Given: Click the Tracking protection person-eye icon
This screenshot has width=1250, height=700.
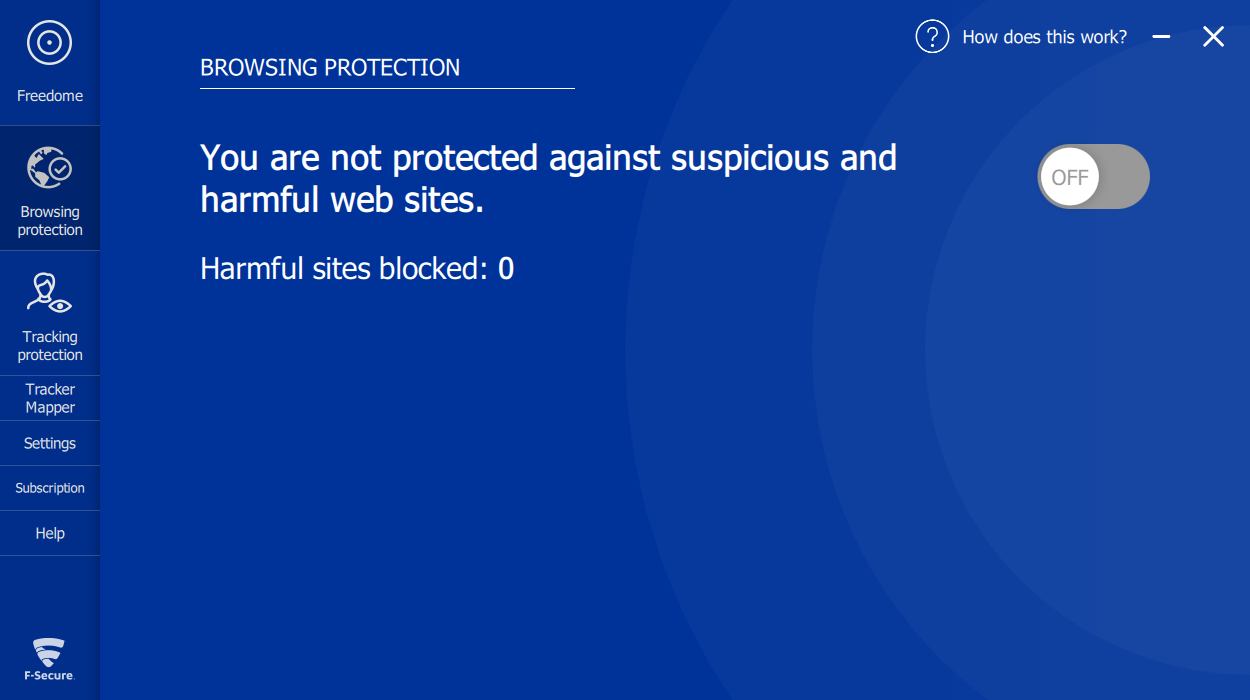Looking at the screenshot, I should click(x=49, y=294).
